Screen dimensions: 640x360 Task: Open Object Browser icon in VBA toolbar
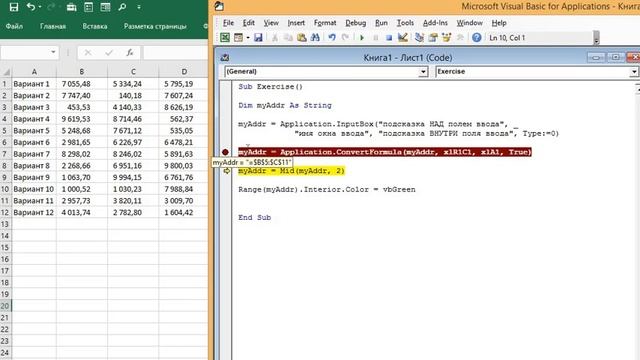446,38
